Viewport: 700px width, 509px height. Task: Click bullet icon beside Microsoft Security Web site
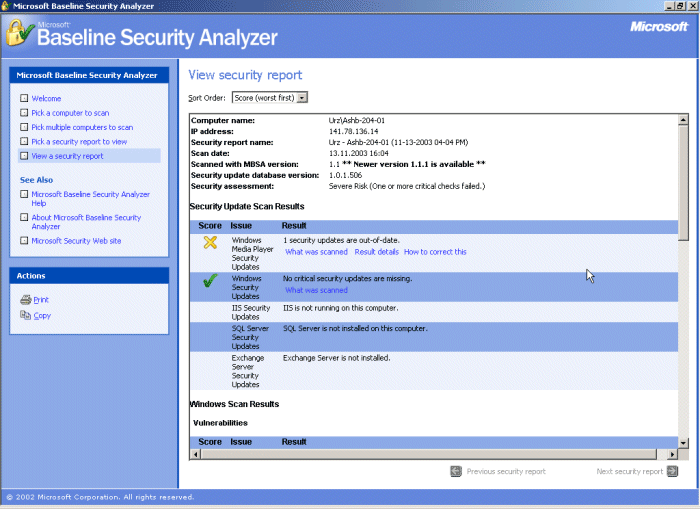click(24, 240)
